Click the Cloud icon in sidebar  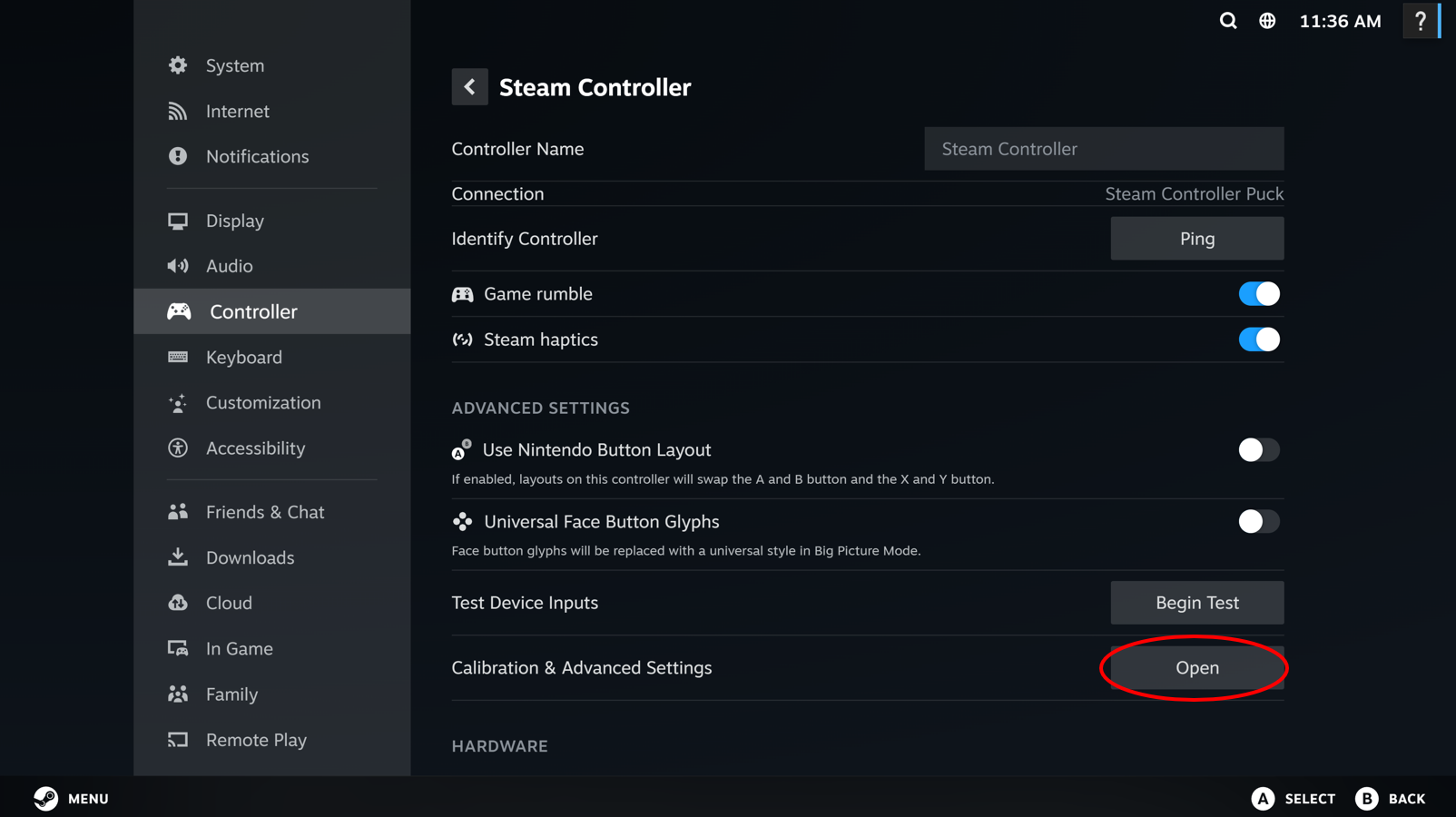[x=178, y=603]
